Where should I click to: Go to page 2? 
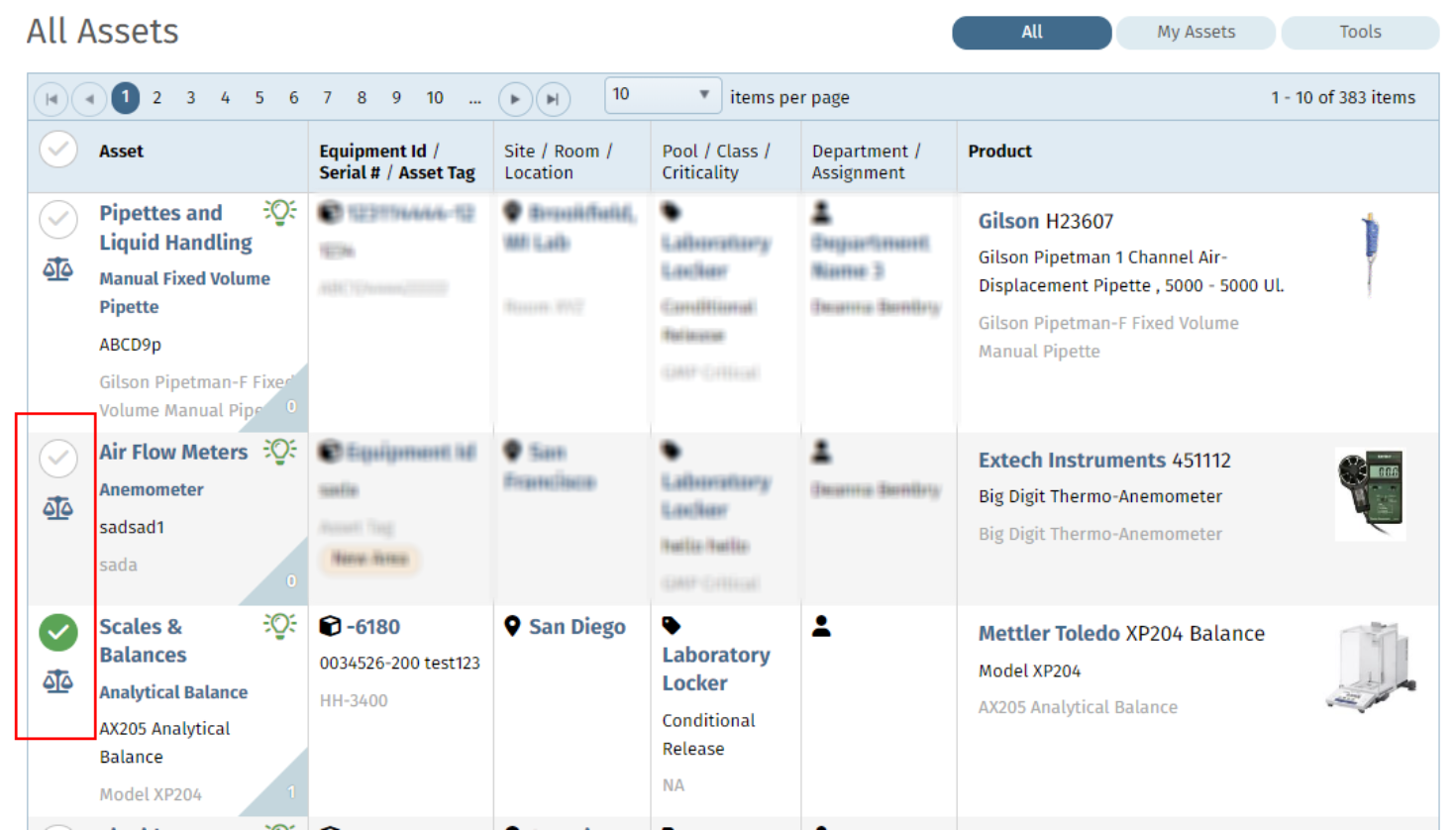coord(156,98)
